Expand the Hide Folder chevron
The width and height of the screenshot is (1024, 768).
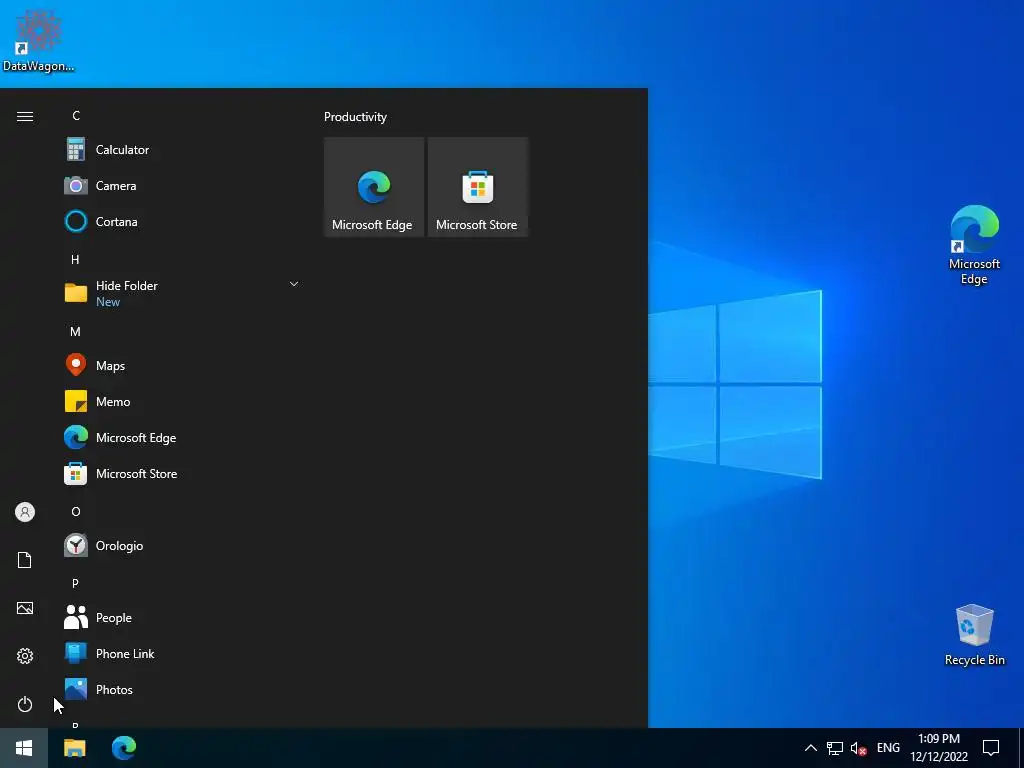click(x=294, y=284)
